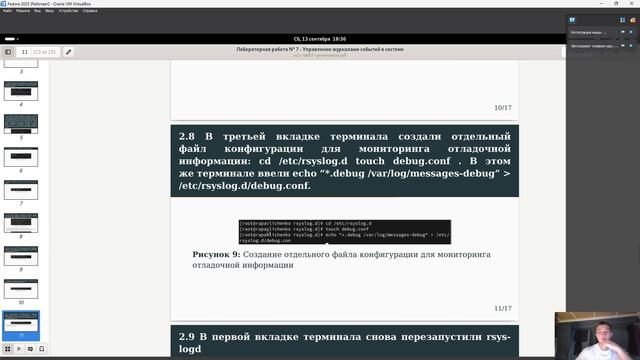Open the bookmarks view icon in sidebar footer
The image size is (640, 360).
pyautogui.click(x=42, y=349)
